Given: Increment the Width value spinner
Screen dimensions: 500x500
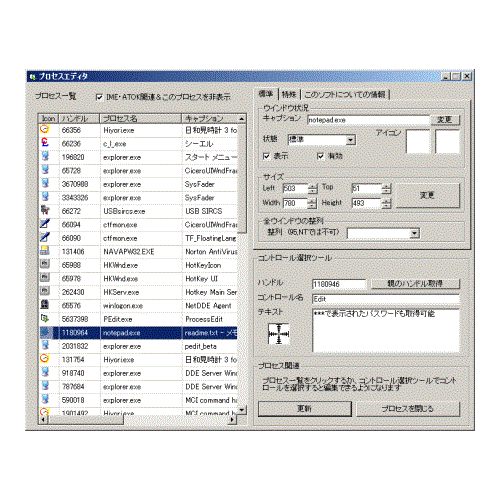Looking at the screenshot, I should pos(312,201).
